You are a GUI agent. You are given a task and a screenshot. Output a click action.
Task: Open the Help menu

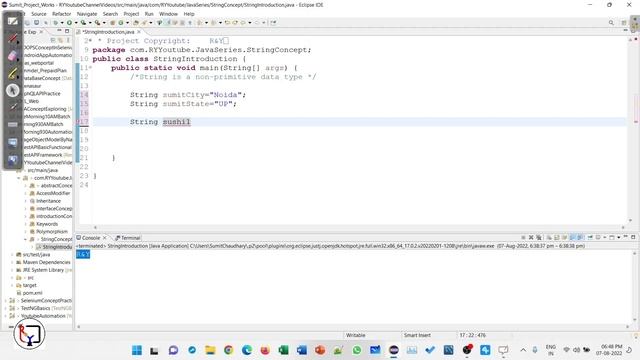(x=189, y=14)
